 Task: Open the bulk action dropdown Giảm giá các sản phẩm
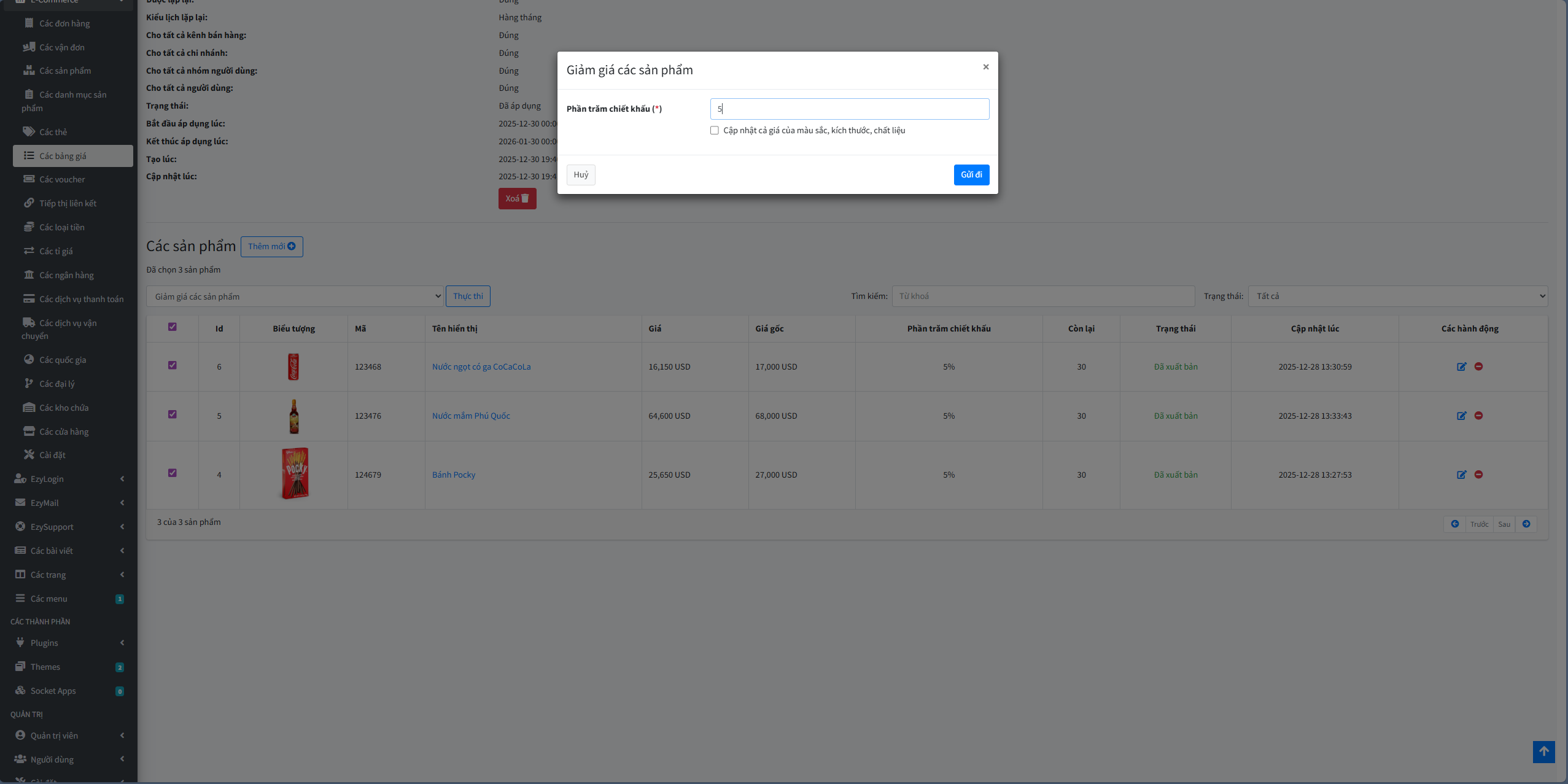pos(295,297)
